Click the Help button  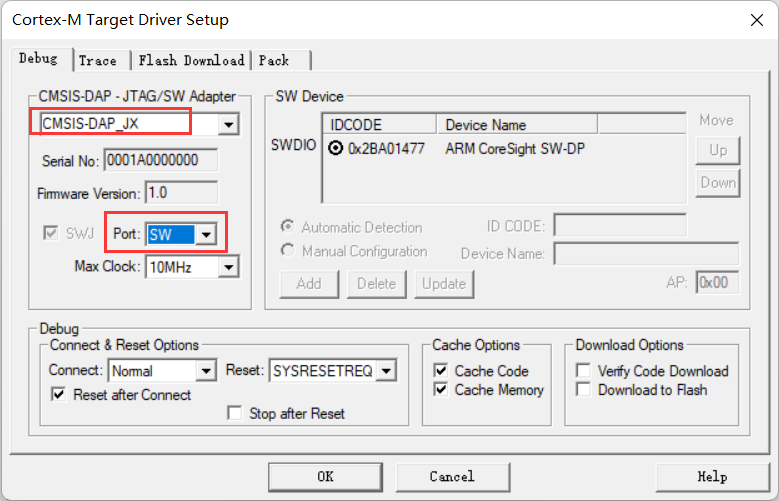pyautogui.click(x=711, y=476)
